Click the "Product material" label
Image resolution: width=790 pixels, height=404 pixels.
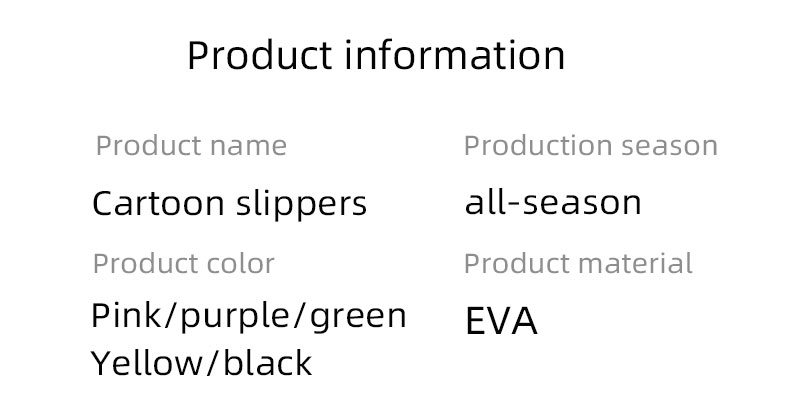tap(578, 264)
